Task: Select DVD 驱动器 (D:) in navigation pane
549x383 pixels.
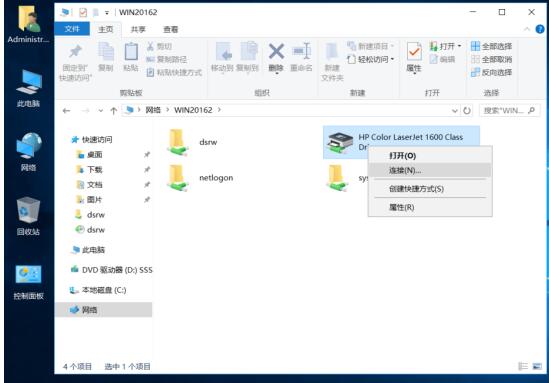Action: click(111, 270)
